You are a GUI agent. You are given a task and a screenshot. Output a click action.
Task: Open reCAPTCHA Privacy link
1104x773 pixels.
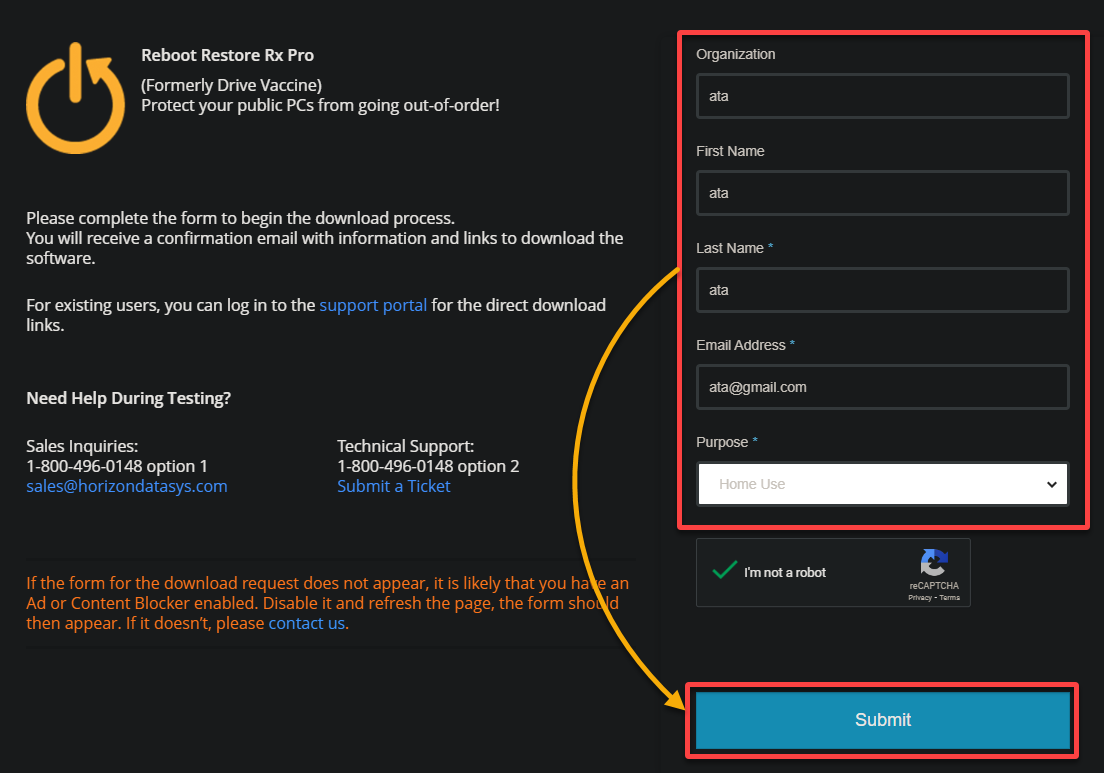tap(920, 598)
